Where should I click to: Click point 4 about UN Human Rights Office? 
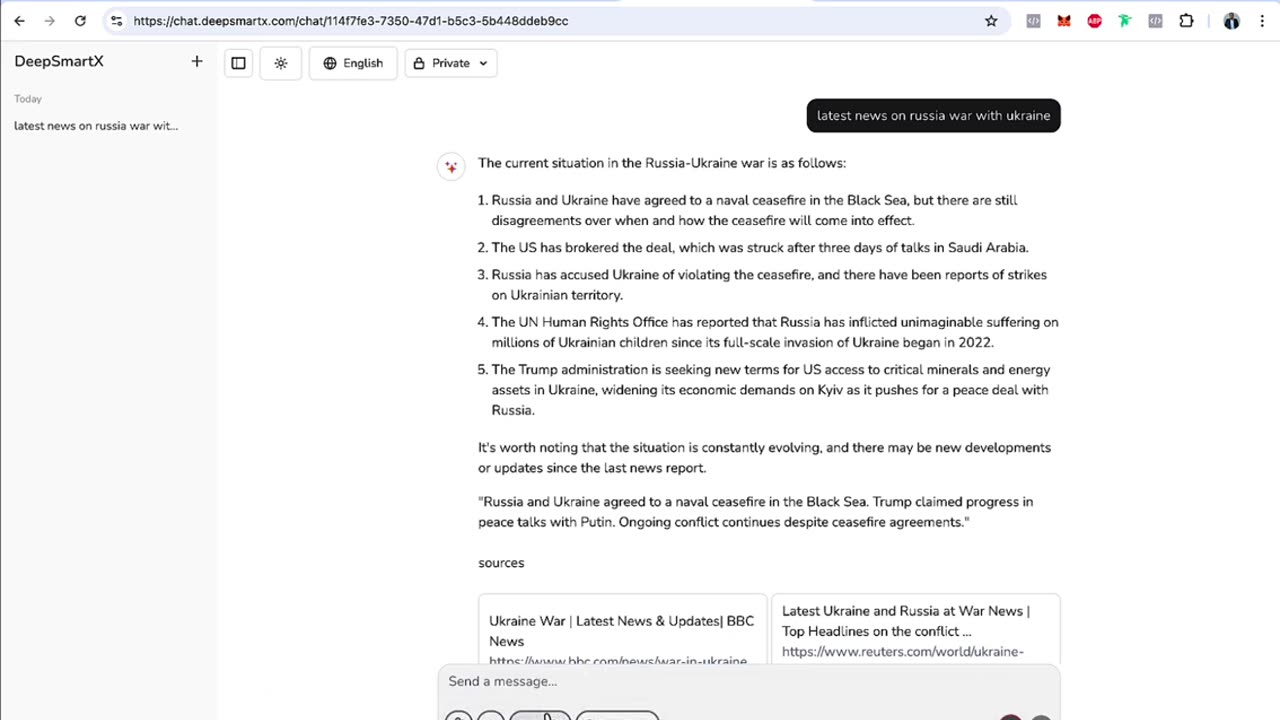tap(775, 332)
